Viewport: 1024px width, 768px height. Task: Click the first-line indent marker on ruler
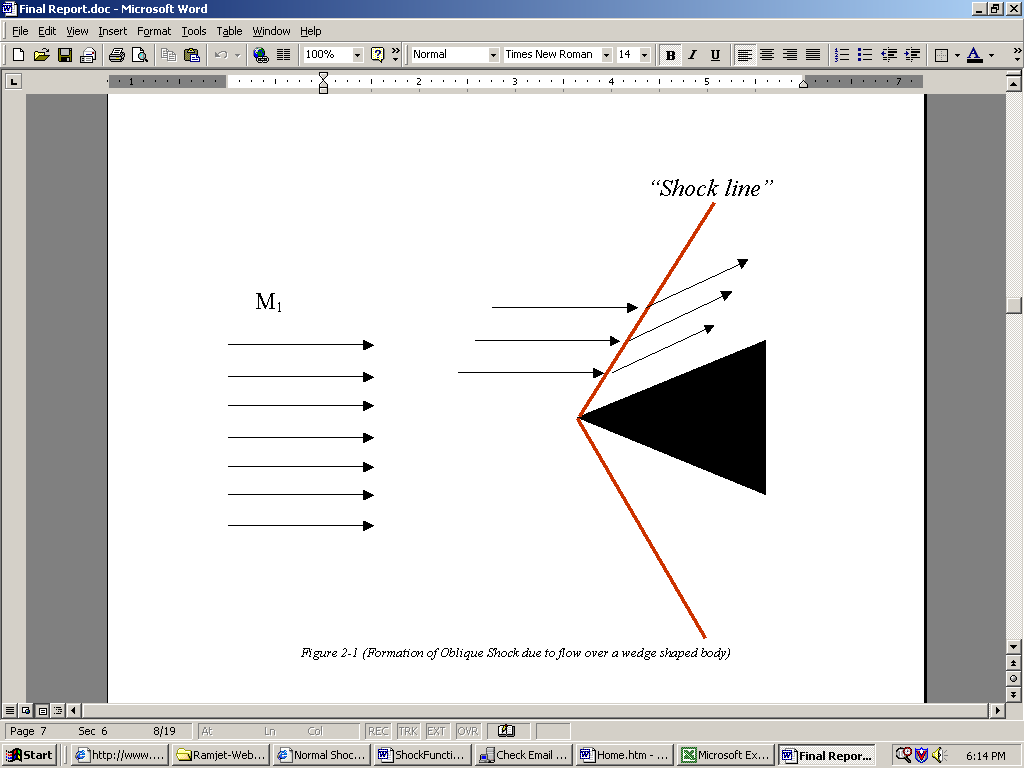(x=323, y=76)
